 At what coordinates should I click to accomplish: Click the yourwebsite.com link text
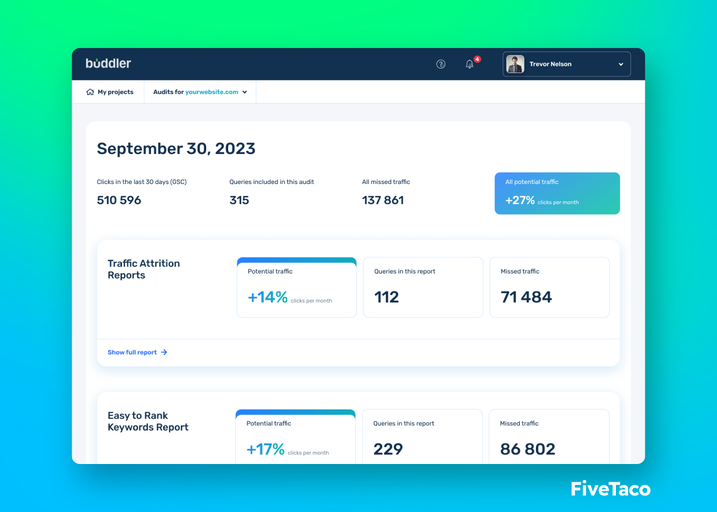click(x=212, y=92)
